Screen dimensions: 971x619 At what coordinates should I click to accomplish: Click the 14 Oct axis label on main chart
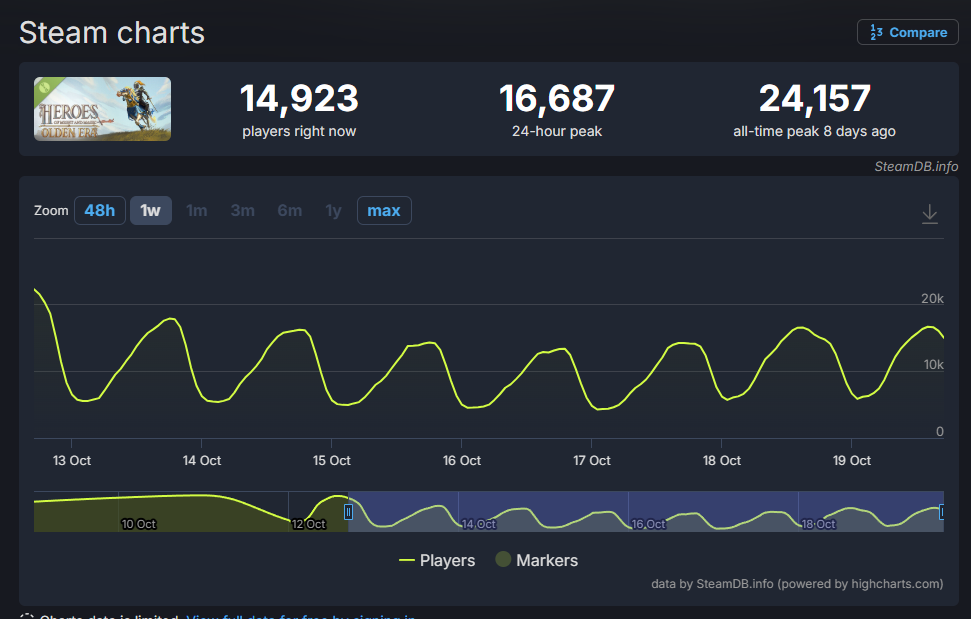(202, 461)
